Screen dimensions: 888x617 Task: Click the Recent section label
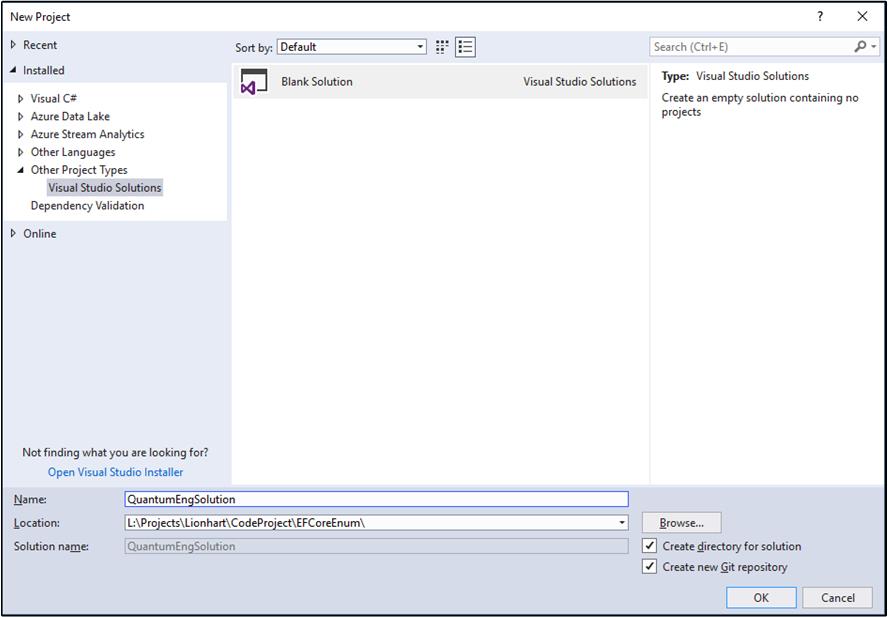coord(40,45)
